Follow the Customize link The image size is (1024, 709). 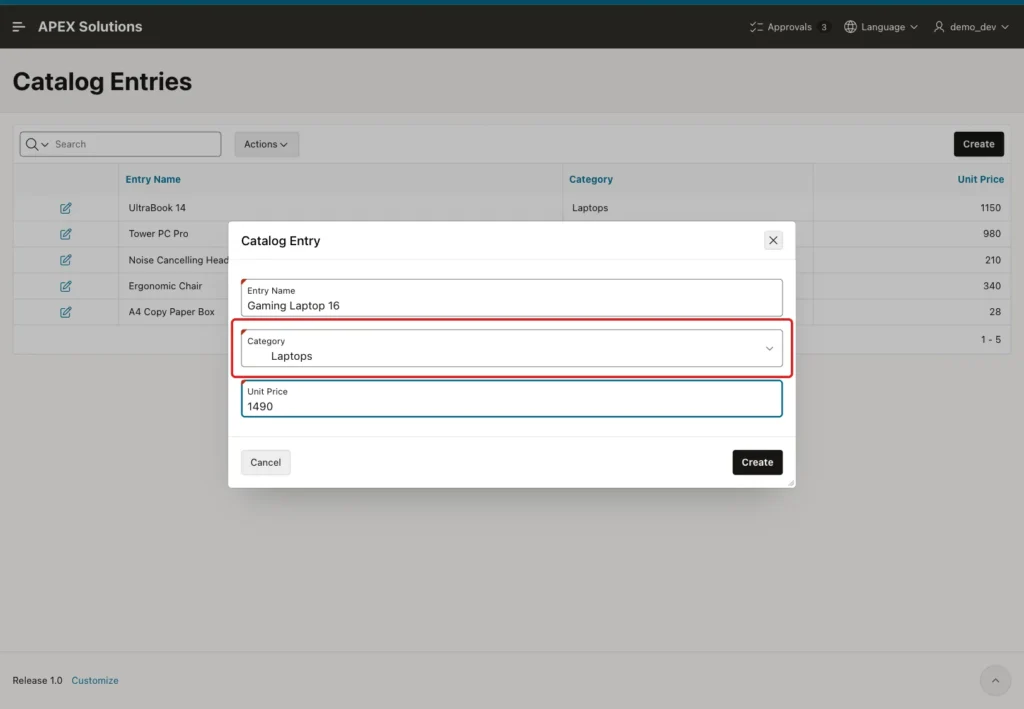pos(95,680)
